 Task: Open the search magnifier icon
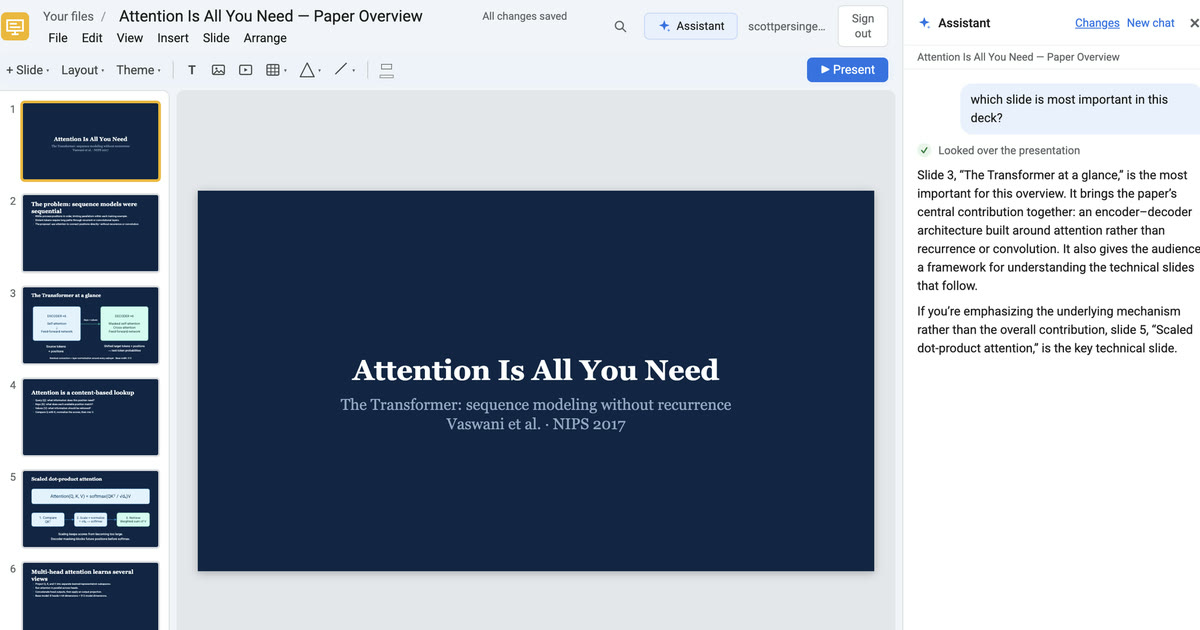coord(620,26)
